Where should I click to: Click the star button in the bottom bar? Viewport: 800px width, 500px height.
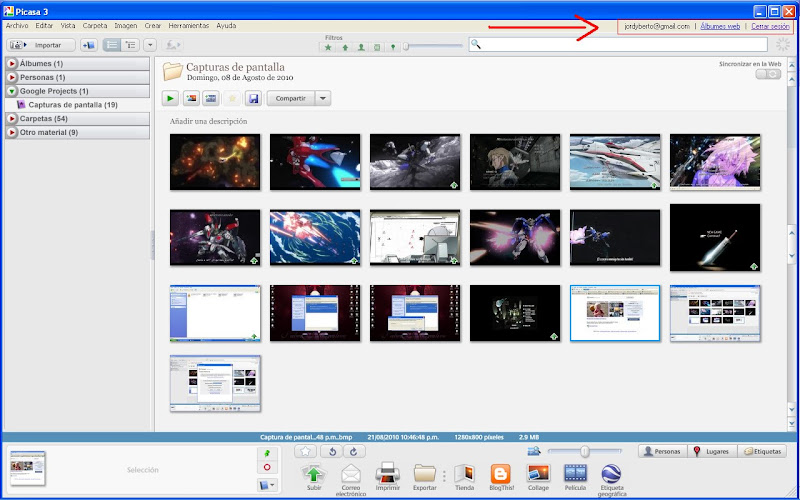(x=305, y=452)
